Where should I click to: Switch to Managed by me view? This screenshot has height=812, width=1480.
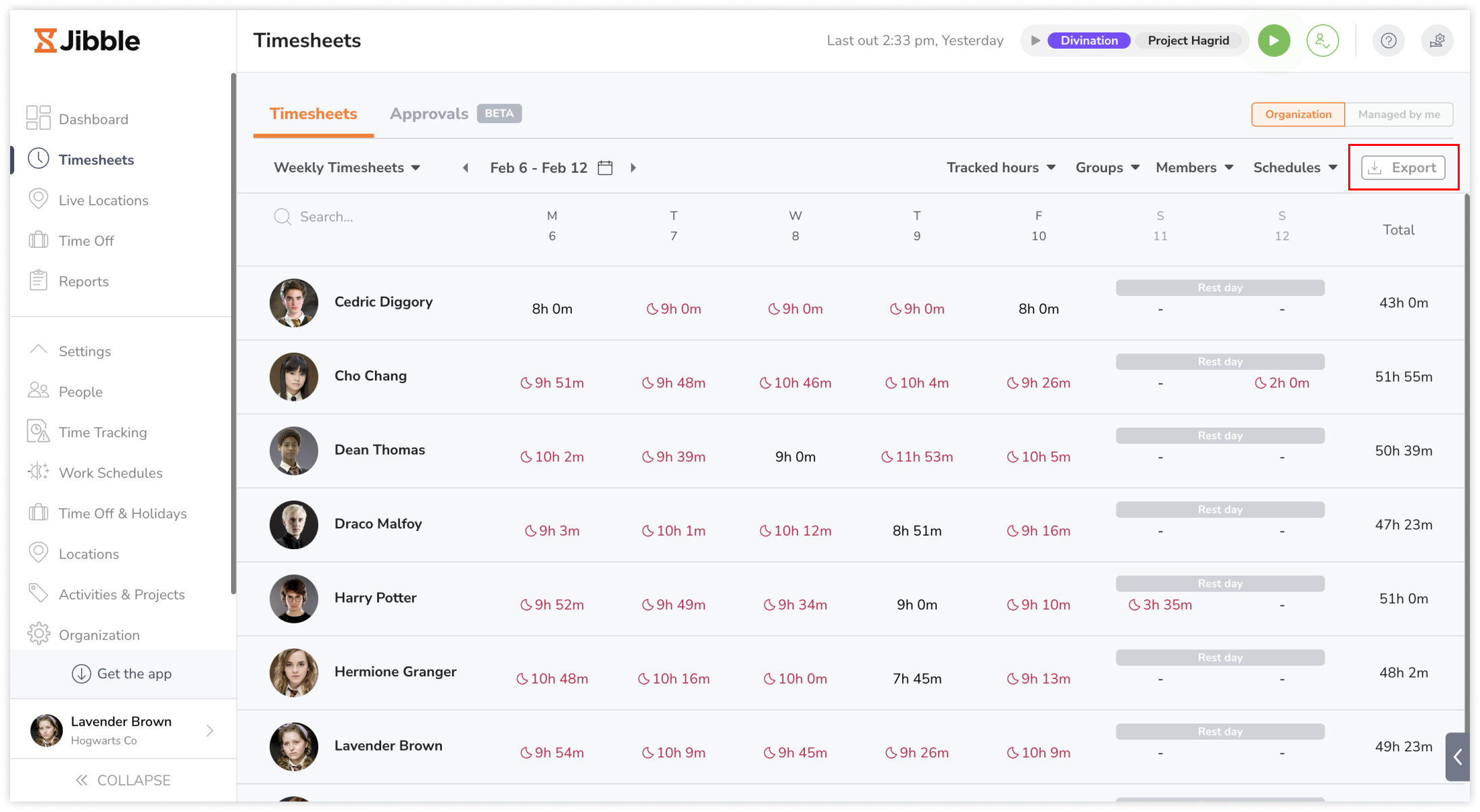(1399, 113)
